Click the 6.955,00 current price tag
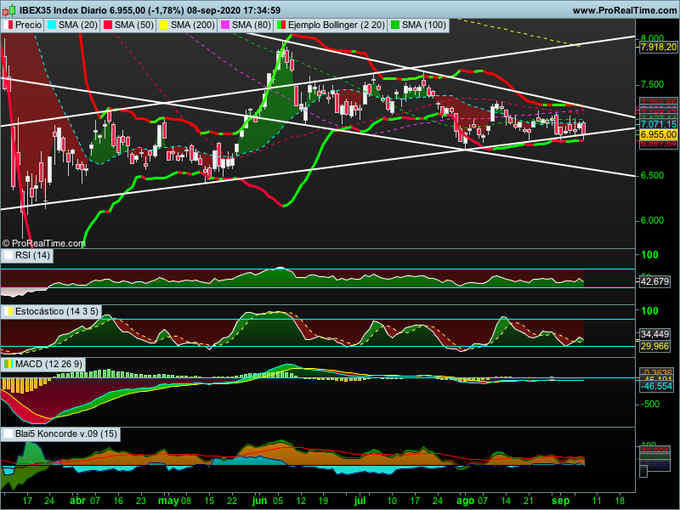Image resolution: width=680 pixels, height=510 pixels. click(657, 133)
